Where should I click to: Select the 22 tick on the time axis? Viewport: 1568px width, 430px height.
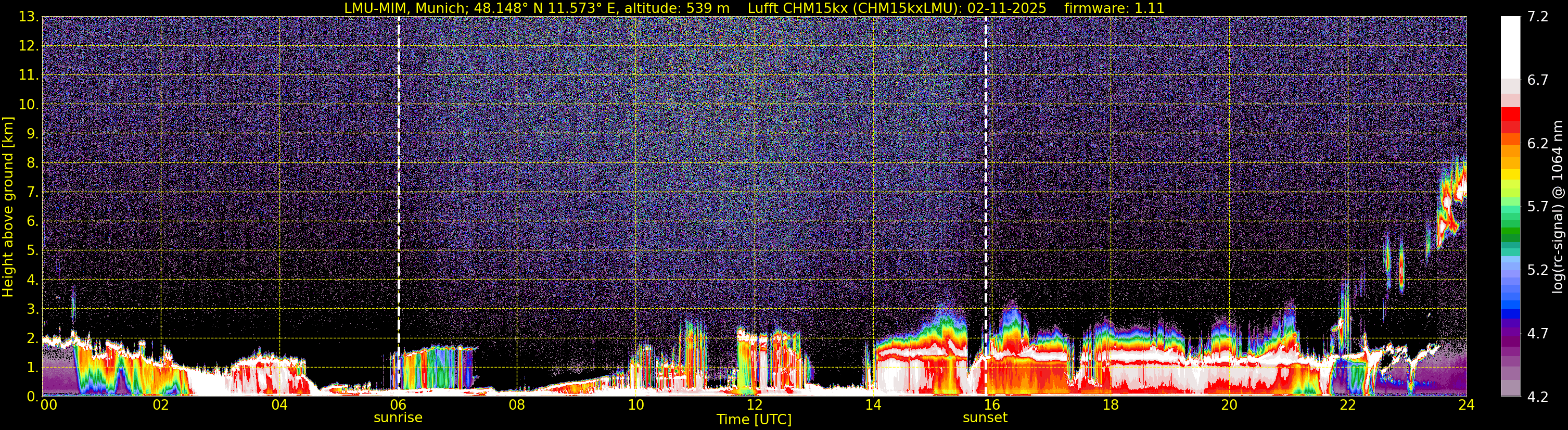1348,405
